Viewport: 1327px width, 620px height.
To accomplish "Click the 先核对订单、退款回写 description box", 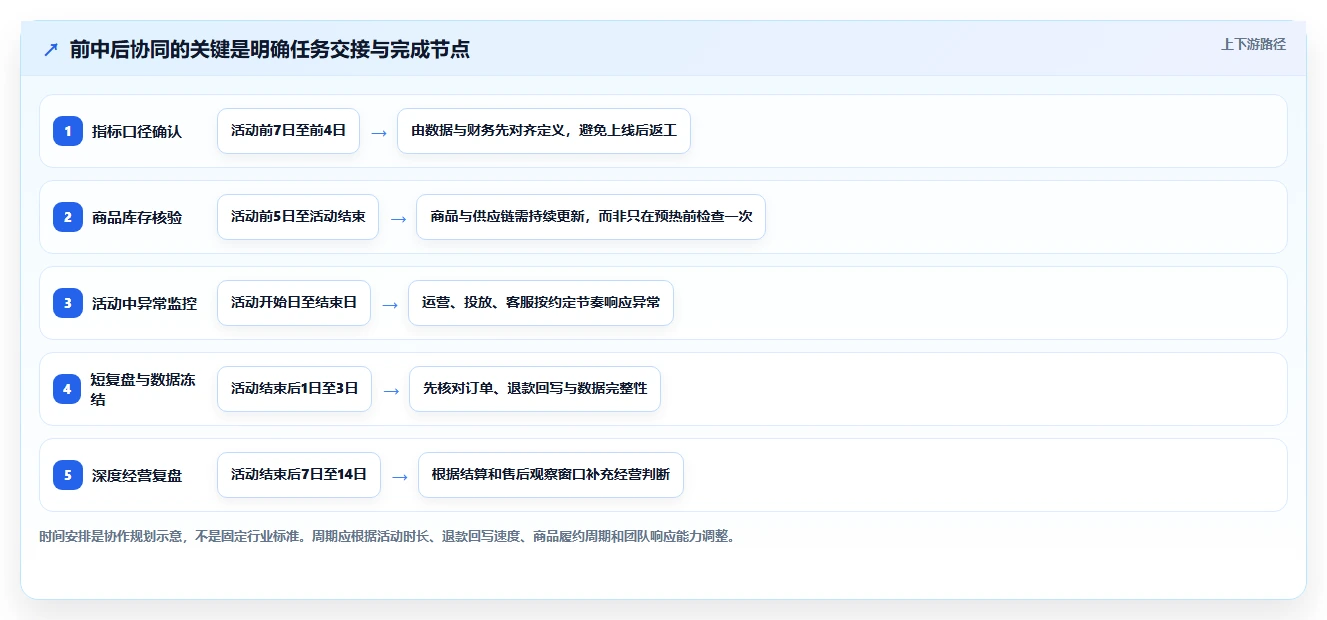I will [535, 389].
